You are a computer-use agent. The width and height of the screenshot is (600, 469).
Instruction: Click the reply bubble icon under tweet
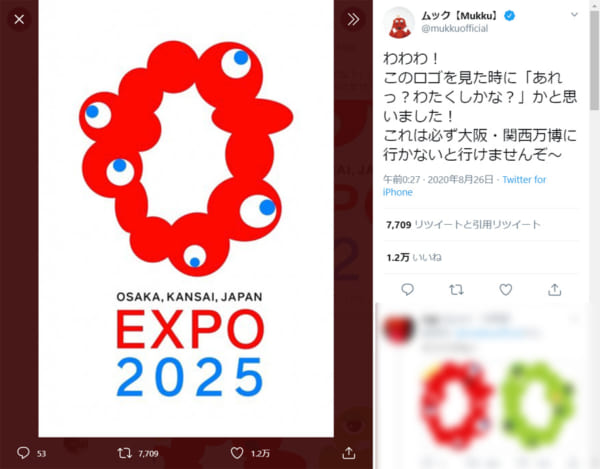tap(407, 290)
